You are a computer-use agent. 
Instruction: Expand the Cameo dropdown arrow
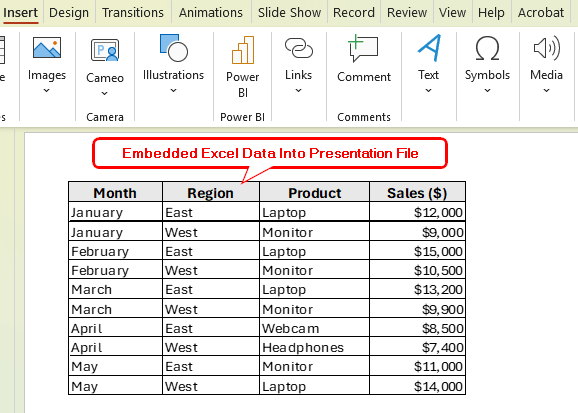point(105,93)
